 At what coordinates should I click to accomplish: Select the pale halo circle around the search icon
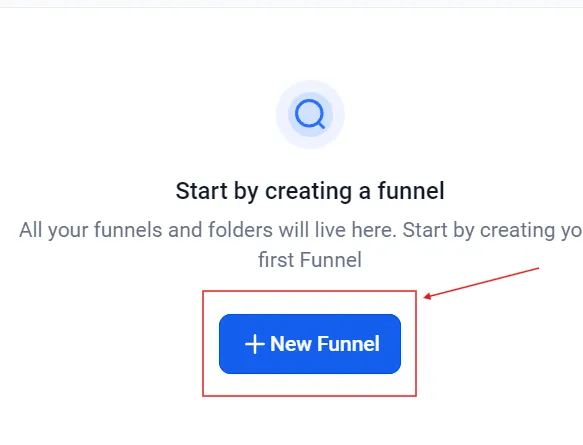(310, 115)
